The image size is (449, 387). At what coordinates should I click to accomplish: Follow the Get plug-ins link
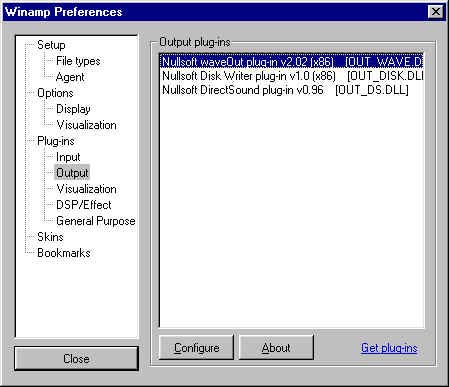(x=389, y=348)
